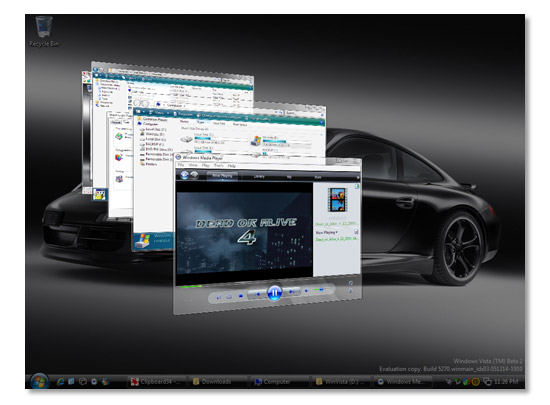Launch Internet Explorer from Quick Launch

60,382
